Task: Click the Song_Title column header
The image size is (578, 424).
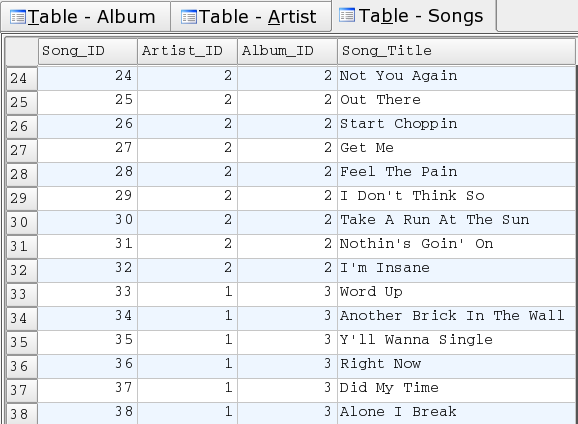Action: 456,51
